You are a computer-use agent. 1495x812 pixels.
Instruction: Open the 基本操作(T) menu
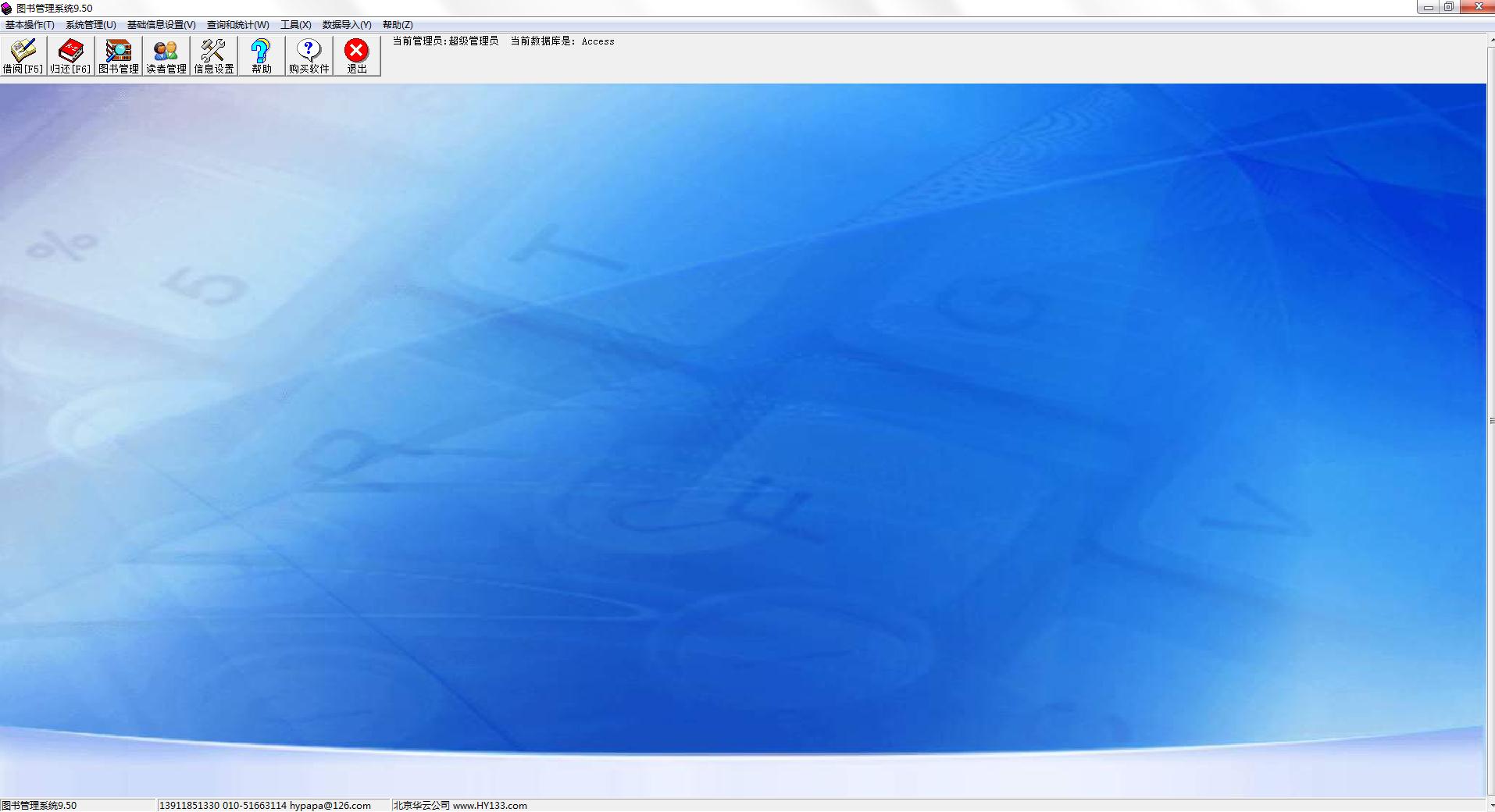click(x=30, y=25)
